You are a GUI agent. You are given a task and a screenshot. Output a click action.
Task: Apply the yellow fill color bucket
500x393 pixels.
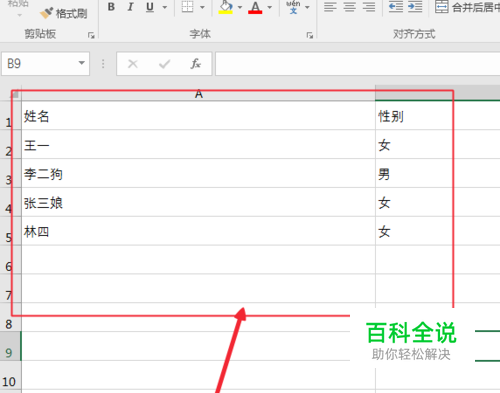pos(226,7)
